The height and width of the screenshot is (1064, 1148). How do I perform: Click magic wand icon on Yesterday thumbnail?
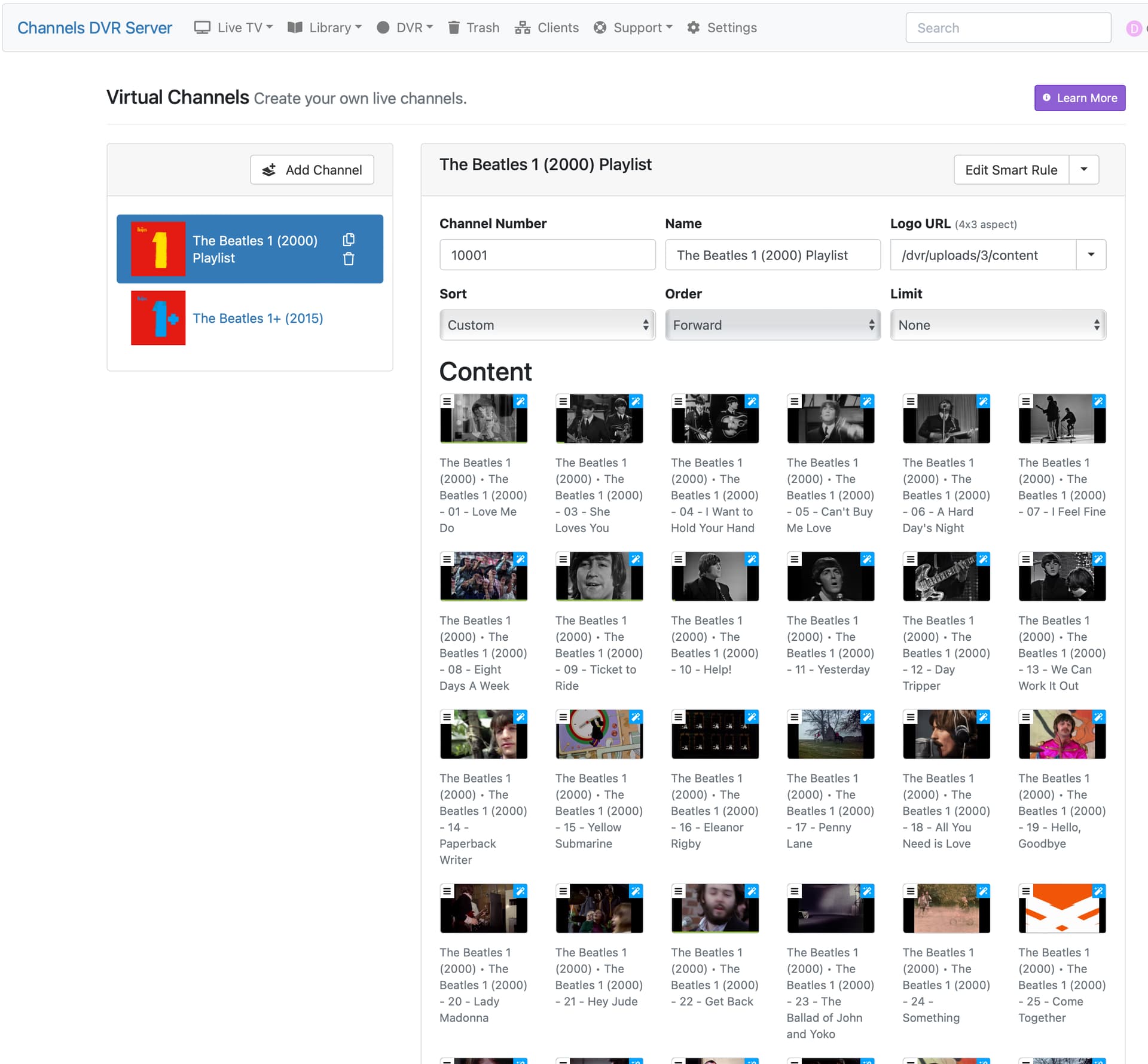pyautogui.click(x=867, y=559)
